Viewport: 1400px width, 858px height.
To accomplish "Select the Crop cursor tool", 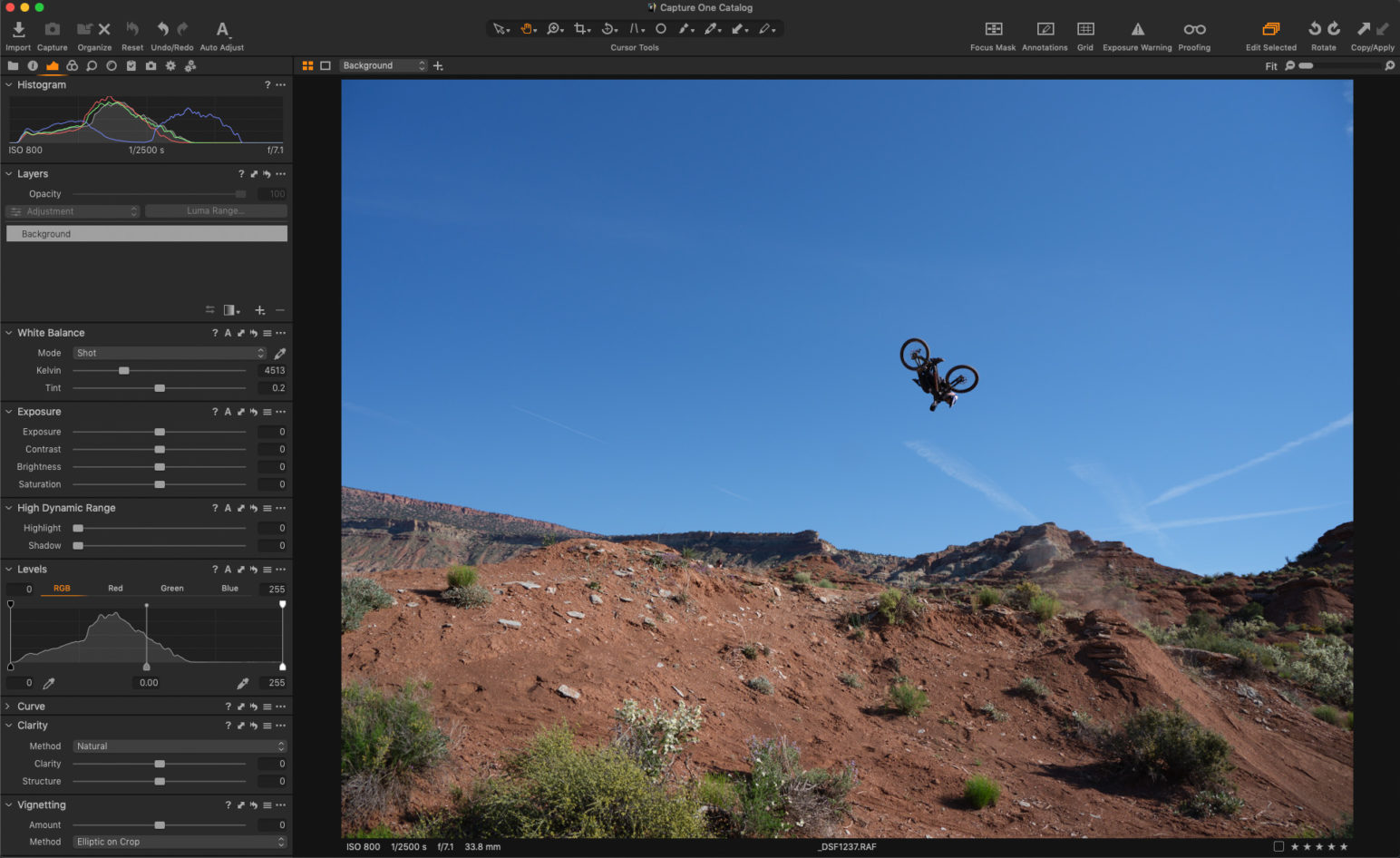I will click(581, 28).
